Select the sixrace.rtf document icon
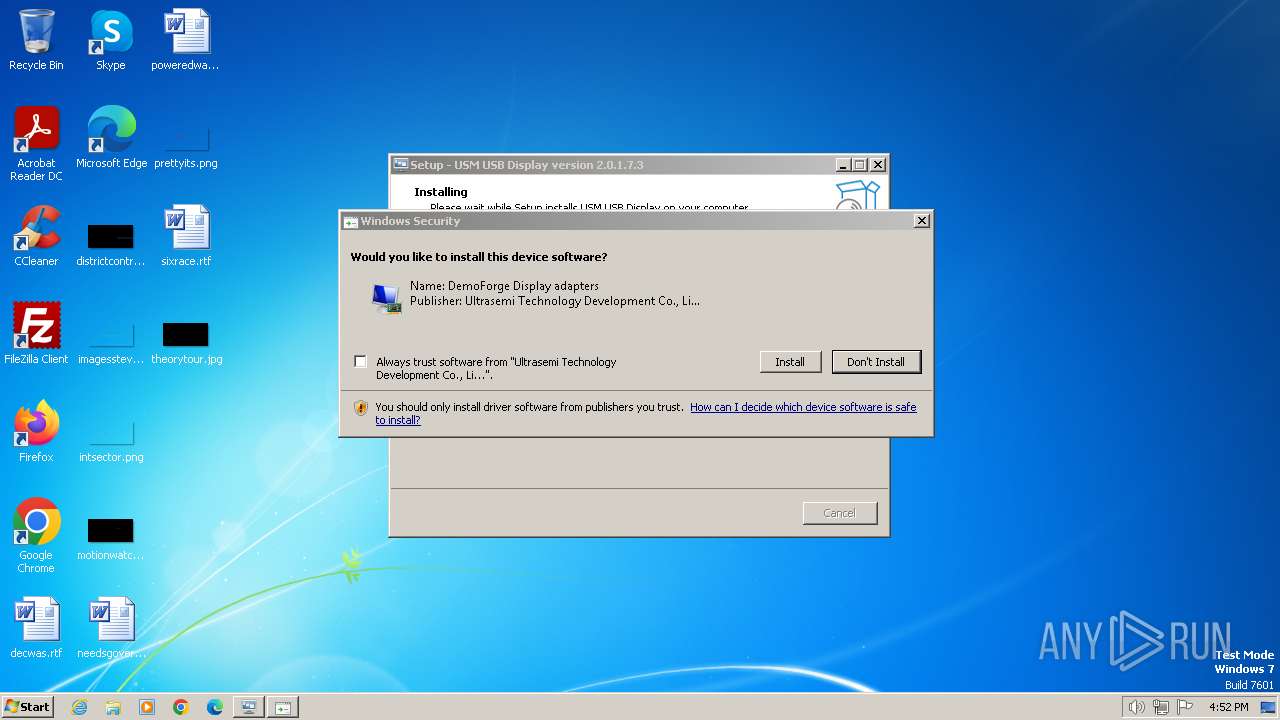The width and height of the screenshot is (1280, 720). pyautogui.click(x=186, y=236)
